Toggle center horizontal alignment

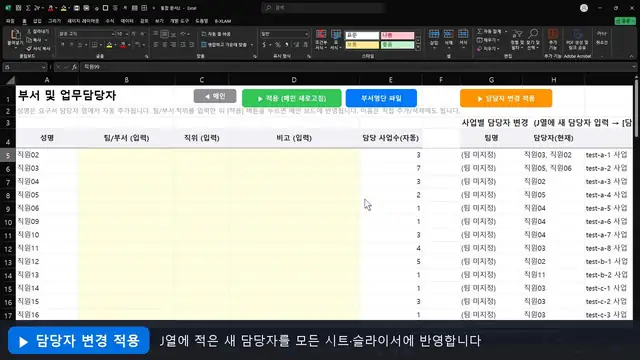click(165, 44)
